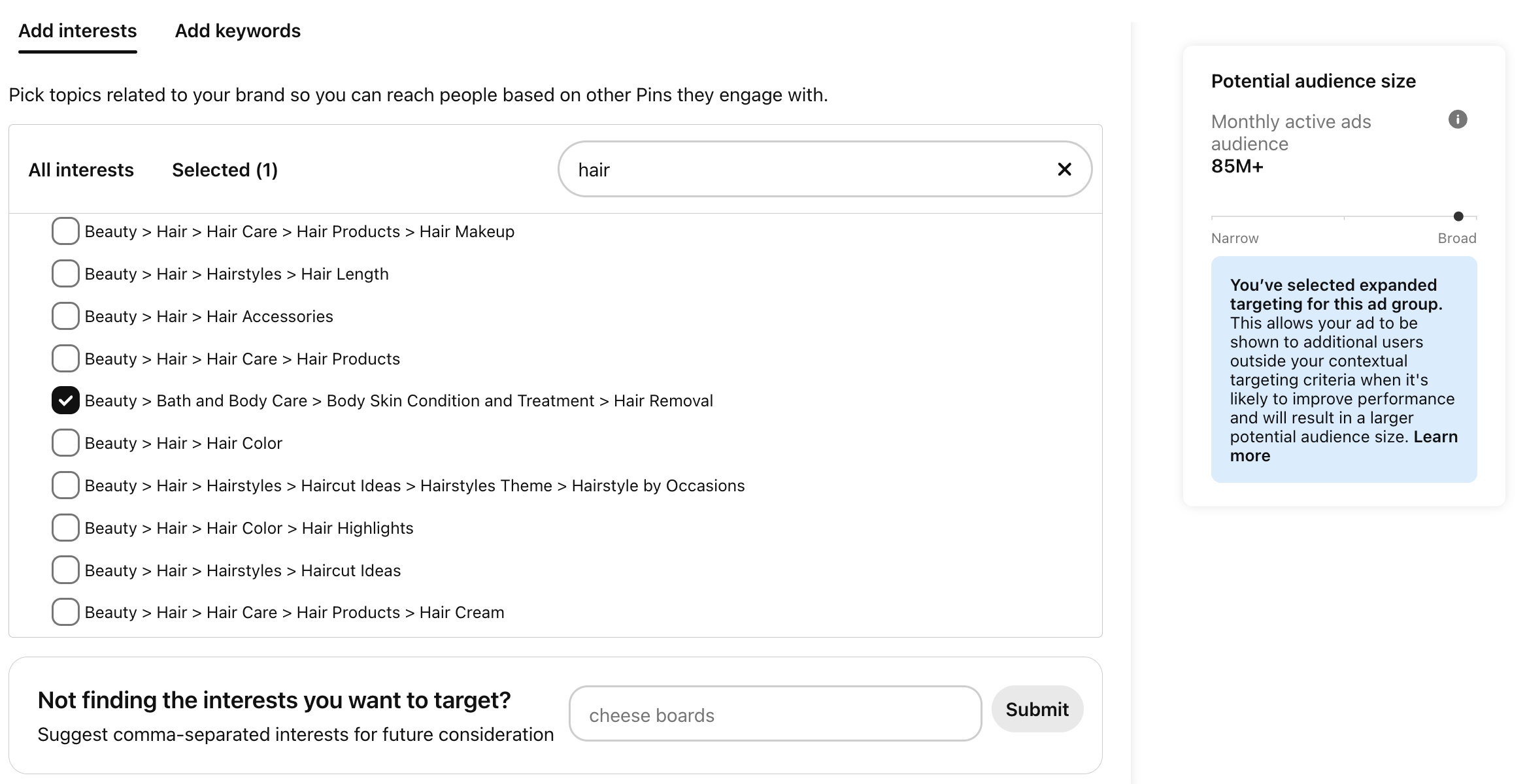
Task: Tick the Haircut Ideas checkbox
Action: (65, 570)
